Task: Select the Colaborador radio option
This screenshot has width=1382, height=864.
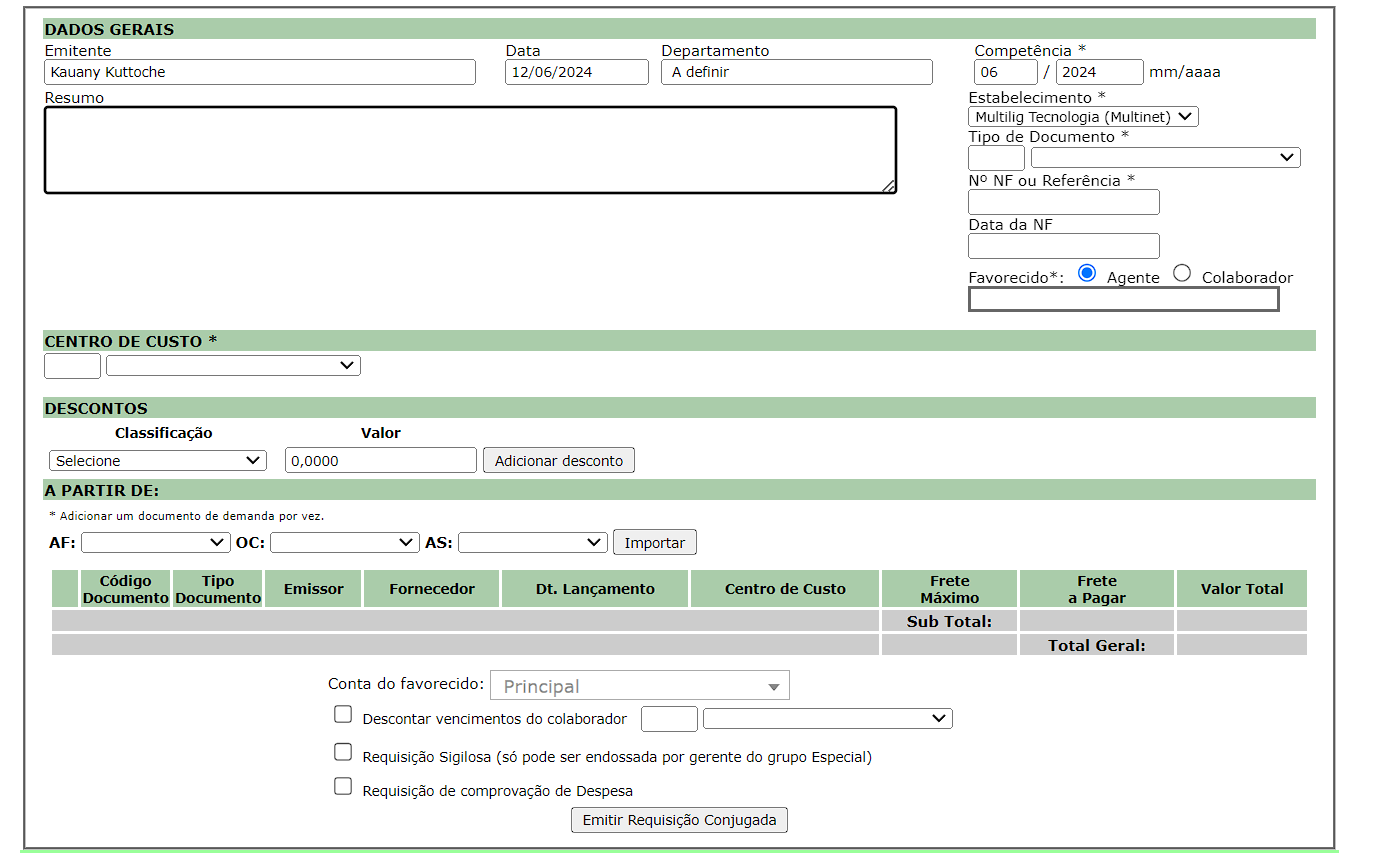Action: tap(1182, 273)
